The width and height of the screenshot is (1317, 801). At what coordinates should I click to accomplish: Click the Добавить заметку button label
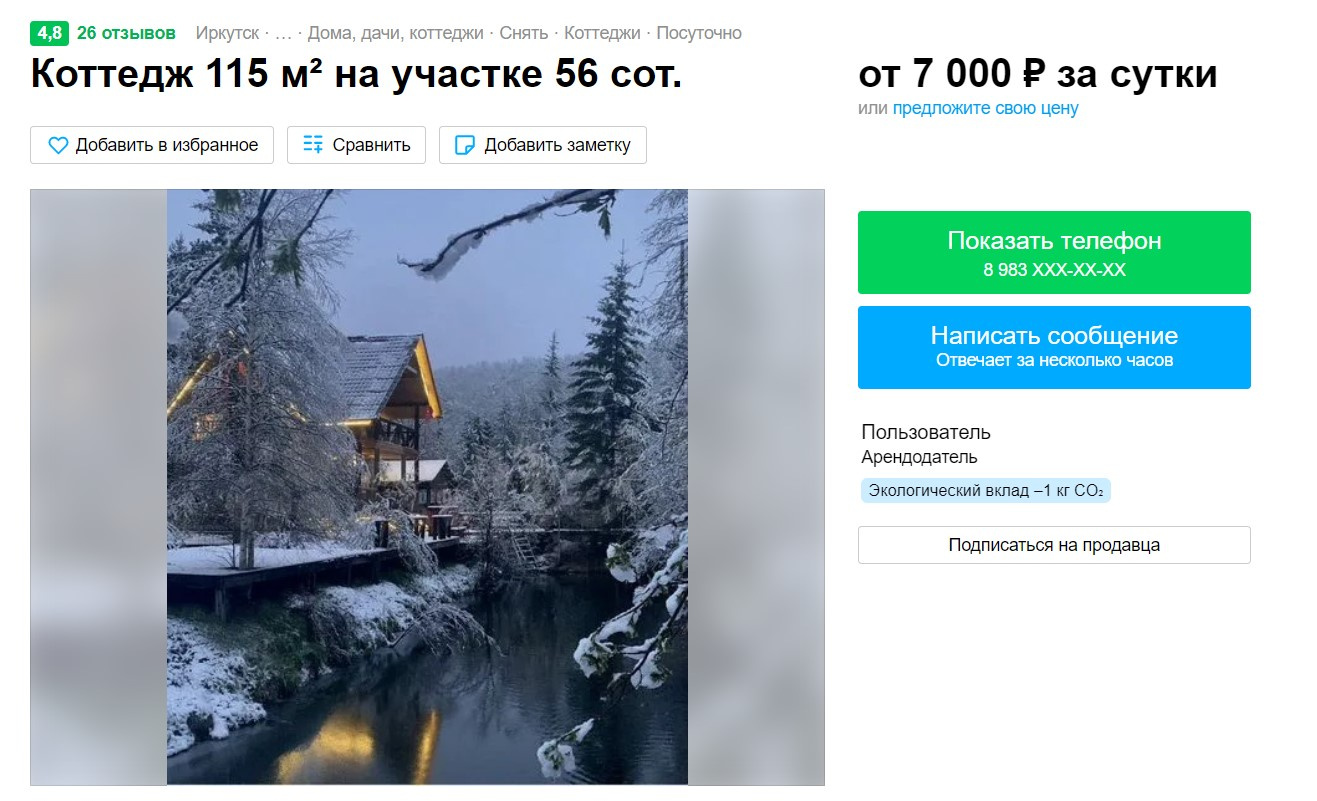coord(557,145)
